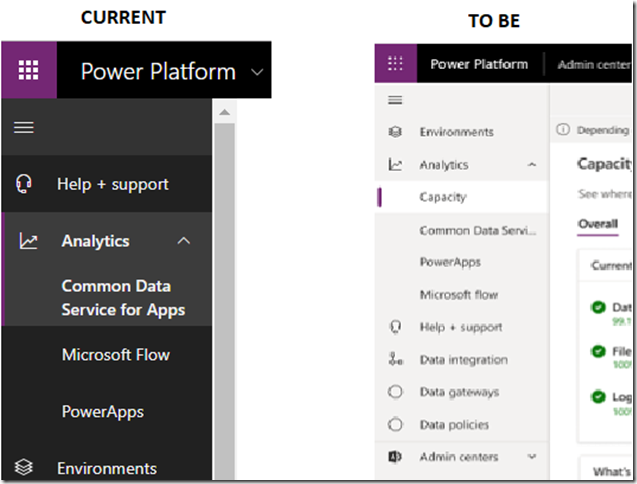Click green check icon beside File entry
637x484 pixels.
[x=598, y=351]
